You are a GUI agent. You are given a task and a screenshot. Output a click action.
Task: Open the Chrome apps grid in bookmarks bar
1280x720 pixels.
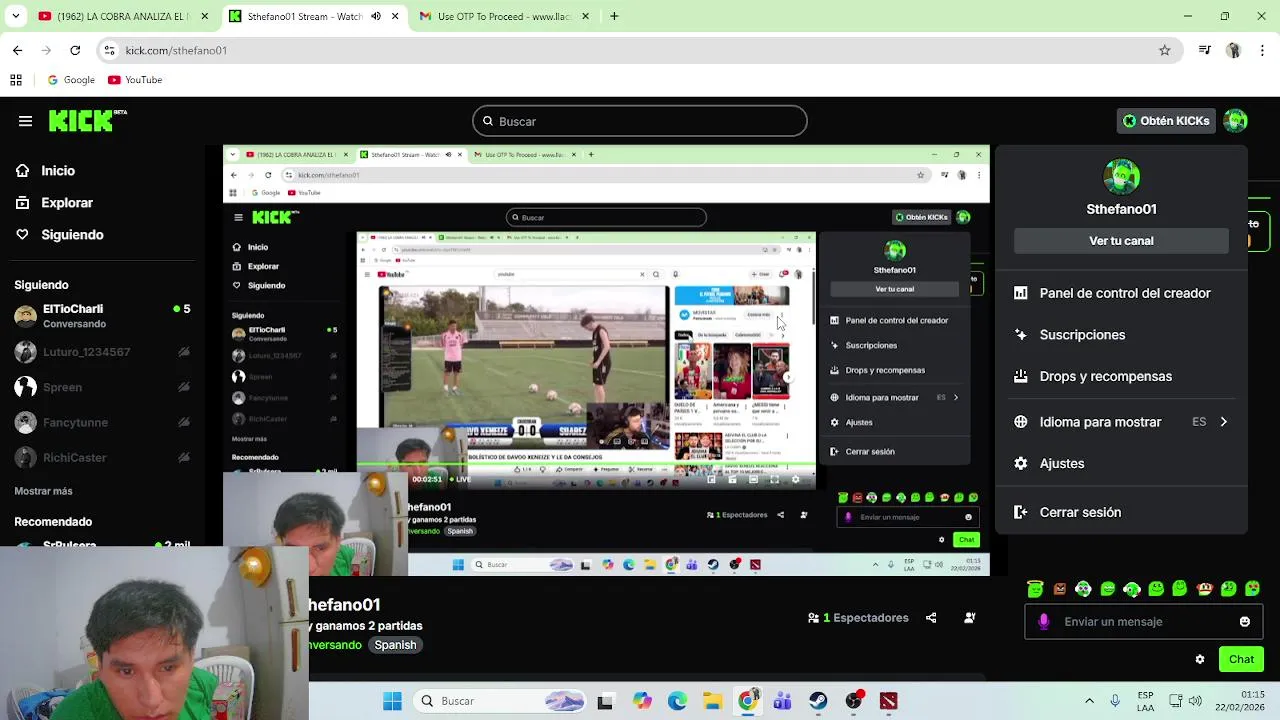pos(16,80)
